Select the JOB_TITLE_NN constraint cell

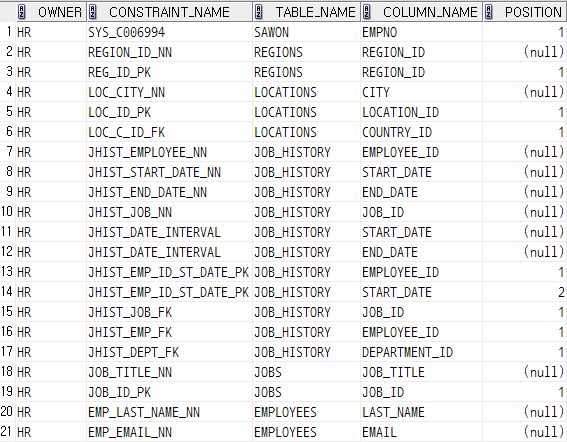[x=169, y=372]
